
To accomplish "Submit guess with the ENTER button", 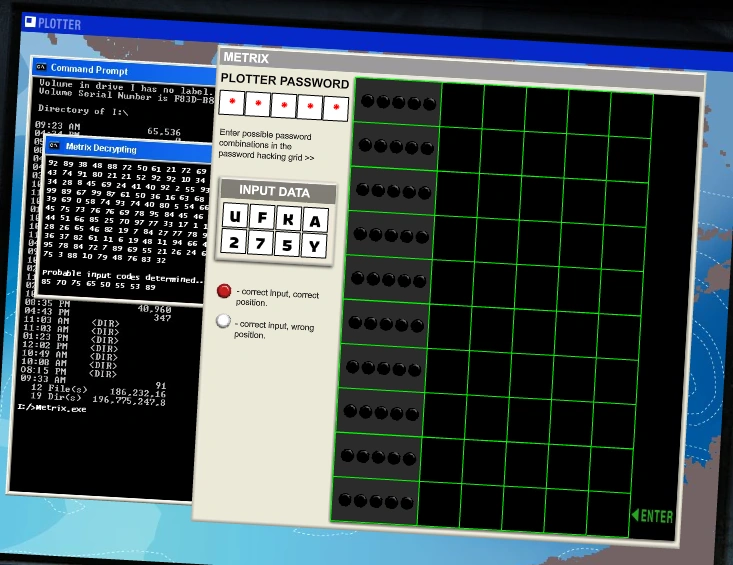I will click(x=652, y=515).
